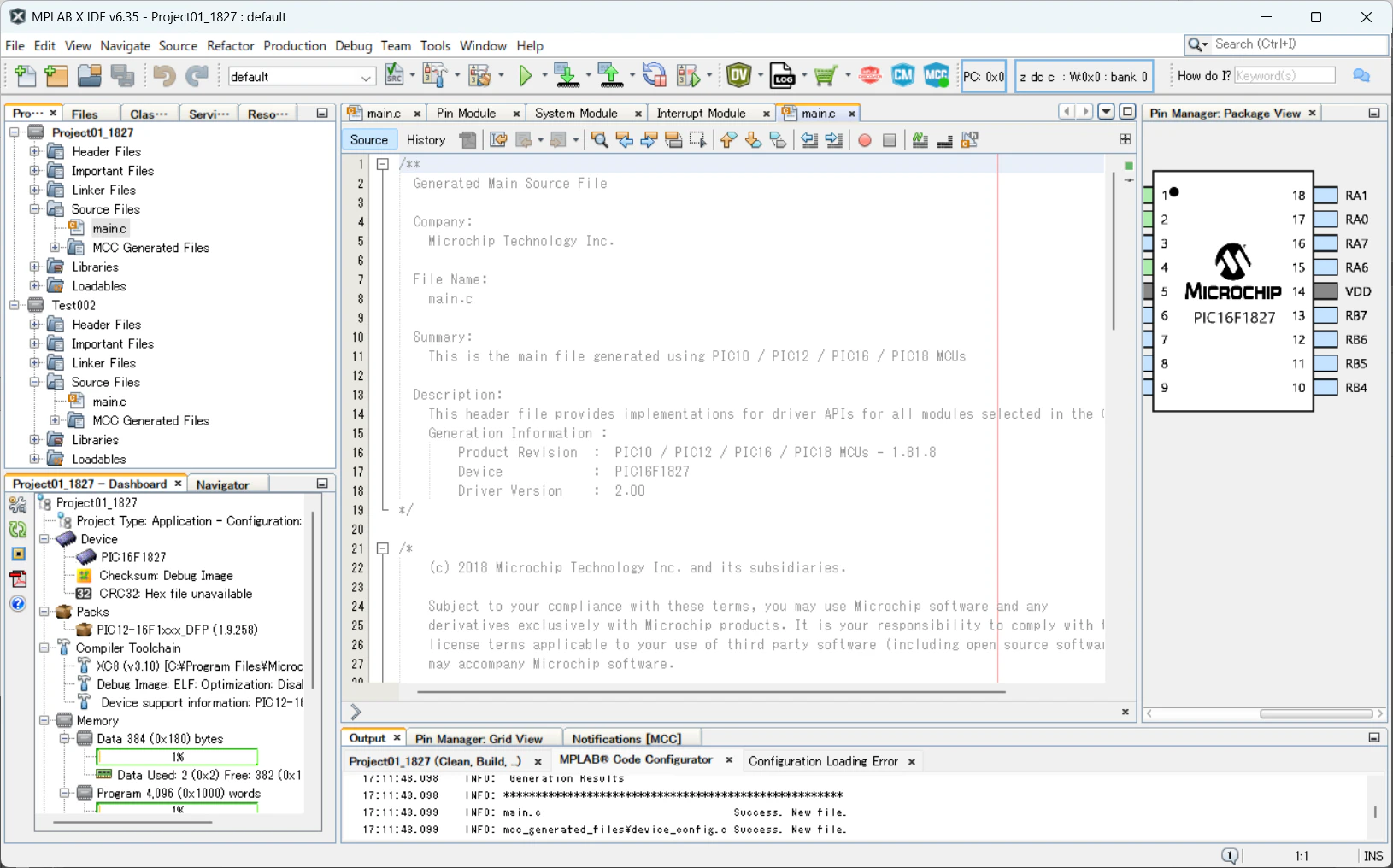Collapse the comment fold at line 1
The image size is (1393, 868).
coord(383,164)
